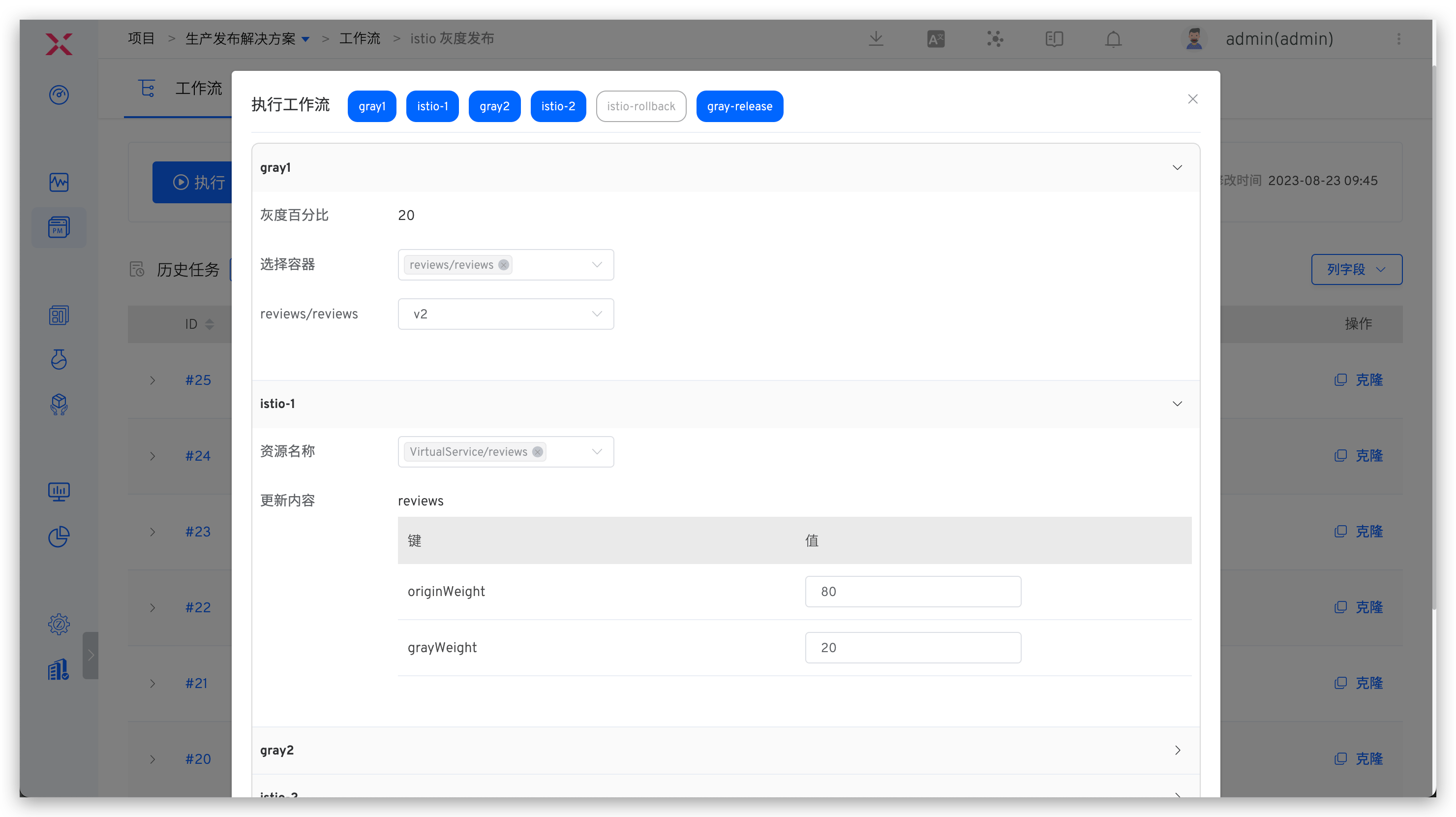Screen dimensions: 1456x817
Task: Open the dashboard gauge icon in sidebar
Action: coord(59,94)
